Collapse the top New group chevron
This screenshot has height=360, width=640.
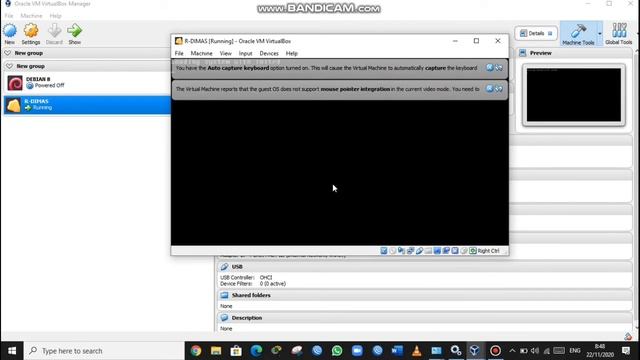pos(8,53)
